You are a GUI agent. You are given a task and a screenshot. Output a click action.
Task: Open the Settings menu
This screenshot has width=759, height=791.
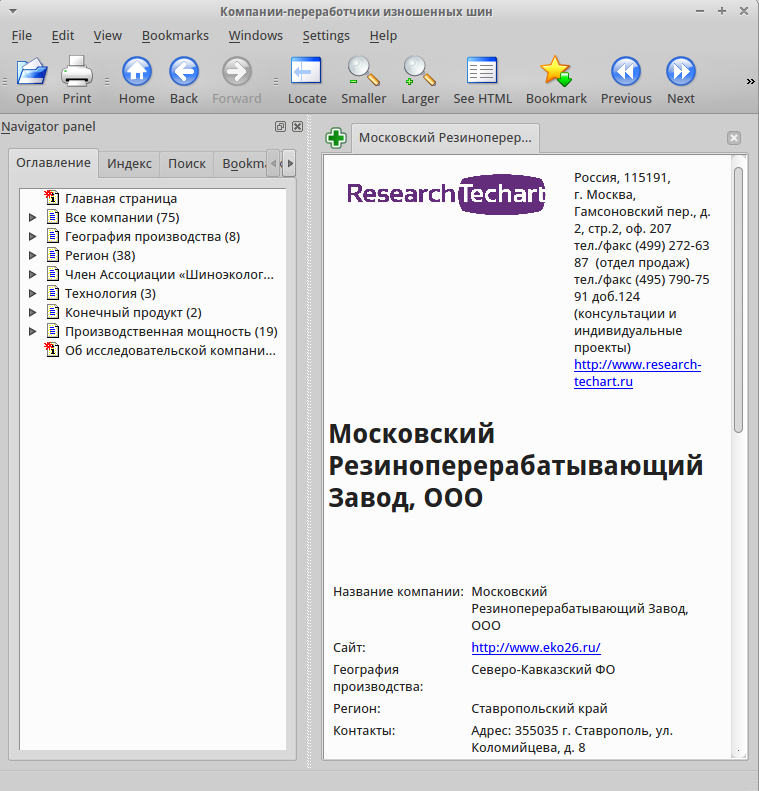(326, 36)
